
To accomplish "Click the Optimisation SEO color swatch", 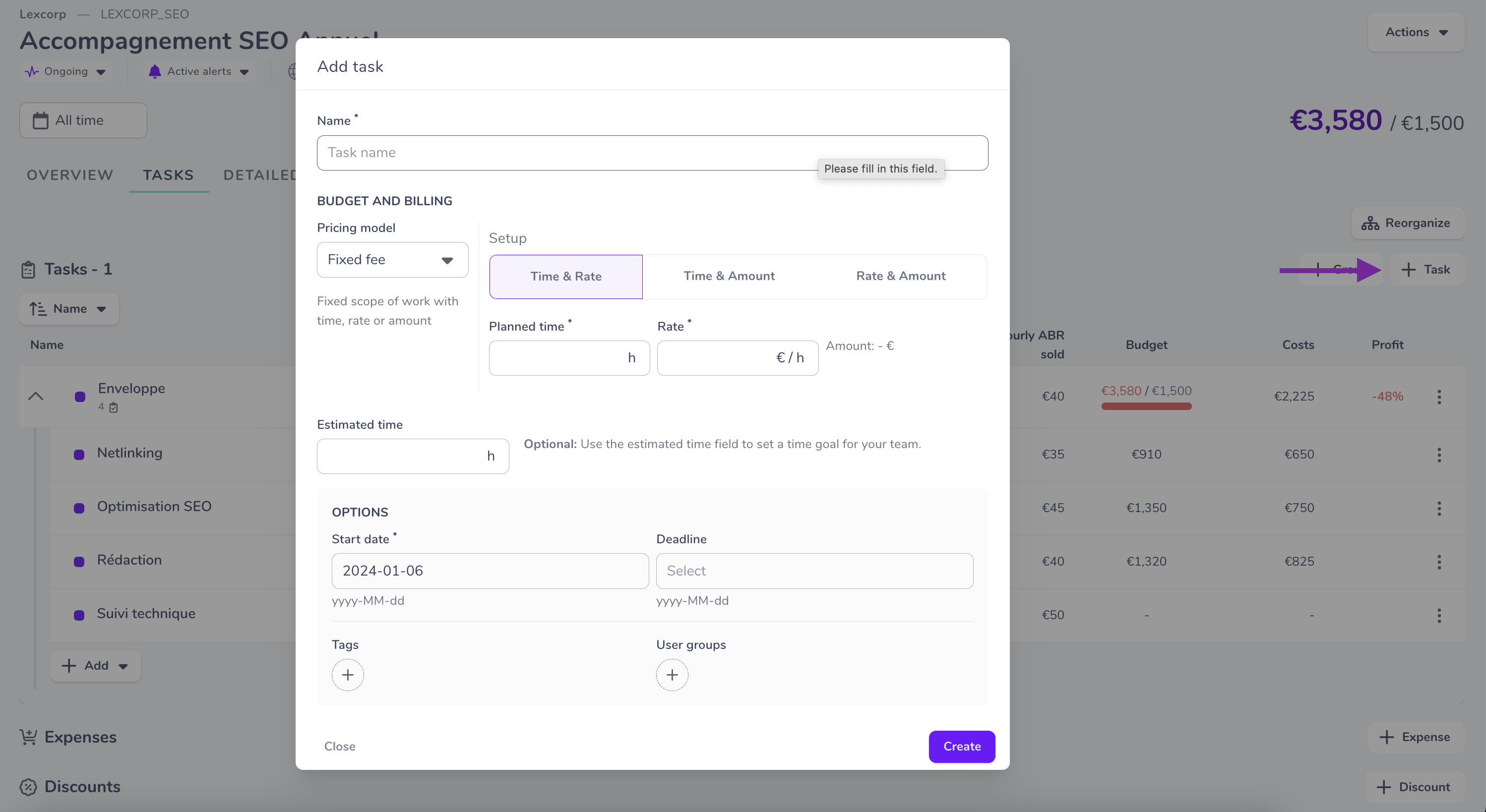I will point(79,508).
